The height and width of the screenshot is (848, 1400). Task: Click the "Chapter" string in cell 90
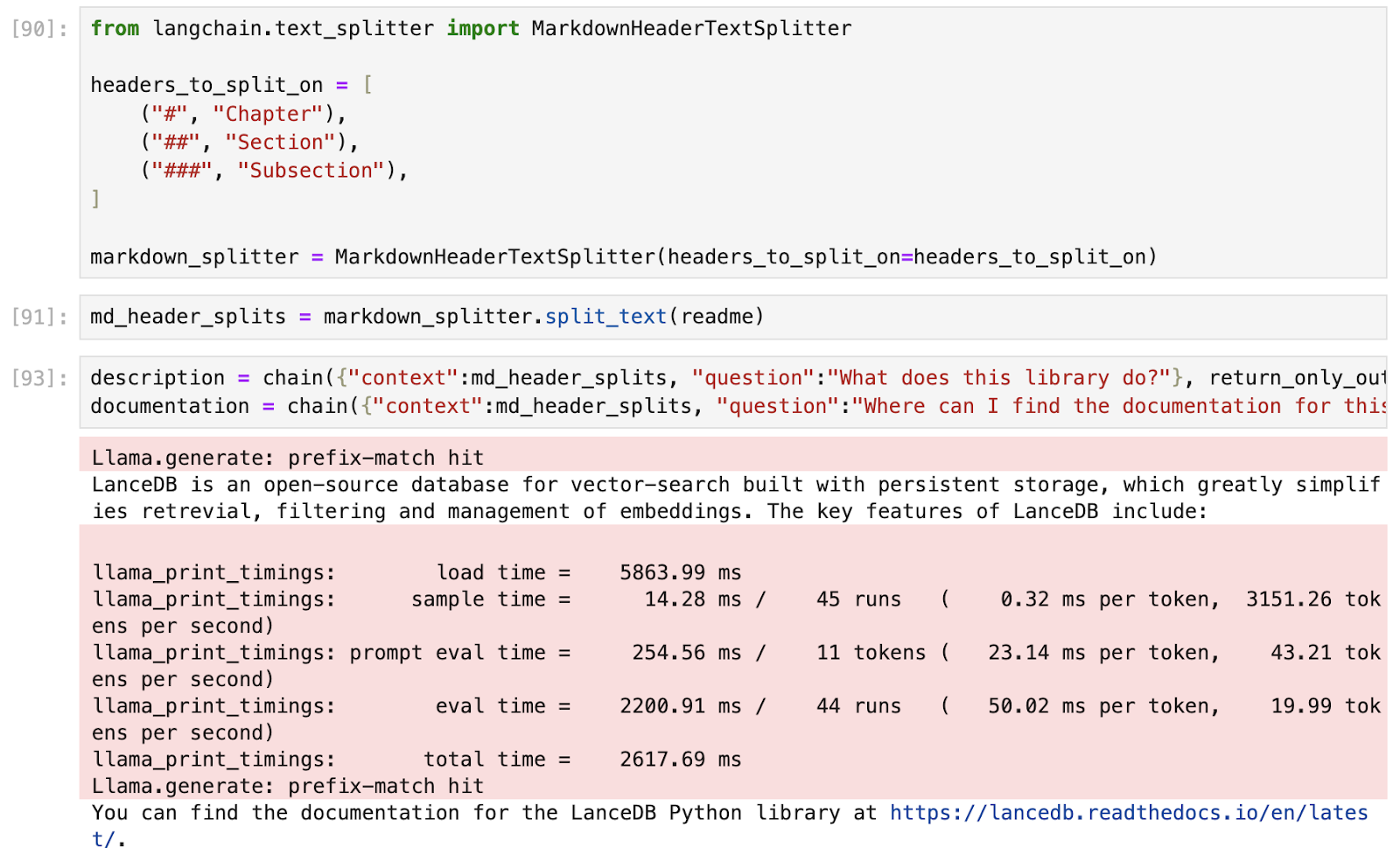(x=268, y=114)
